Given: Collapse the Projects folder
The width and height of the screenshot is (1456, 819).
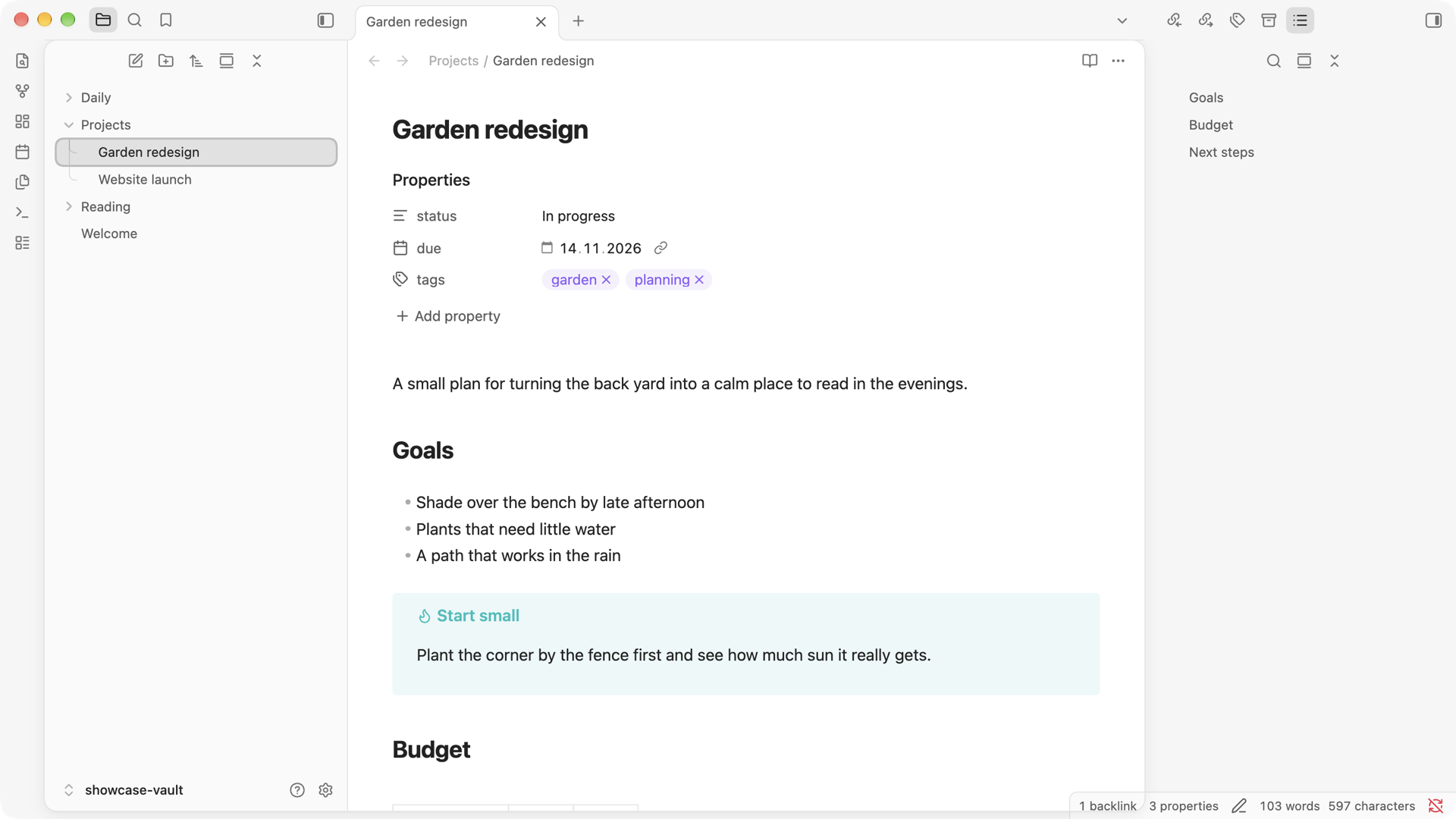Looking at the screenshot, I should [69, 125].
